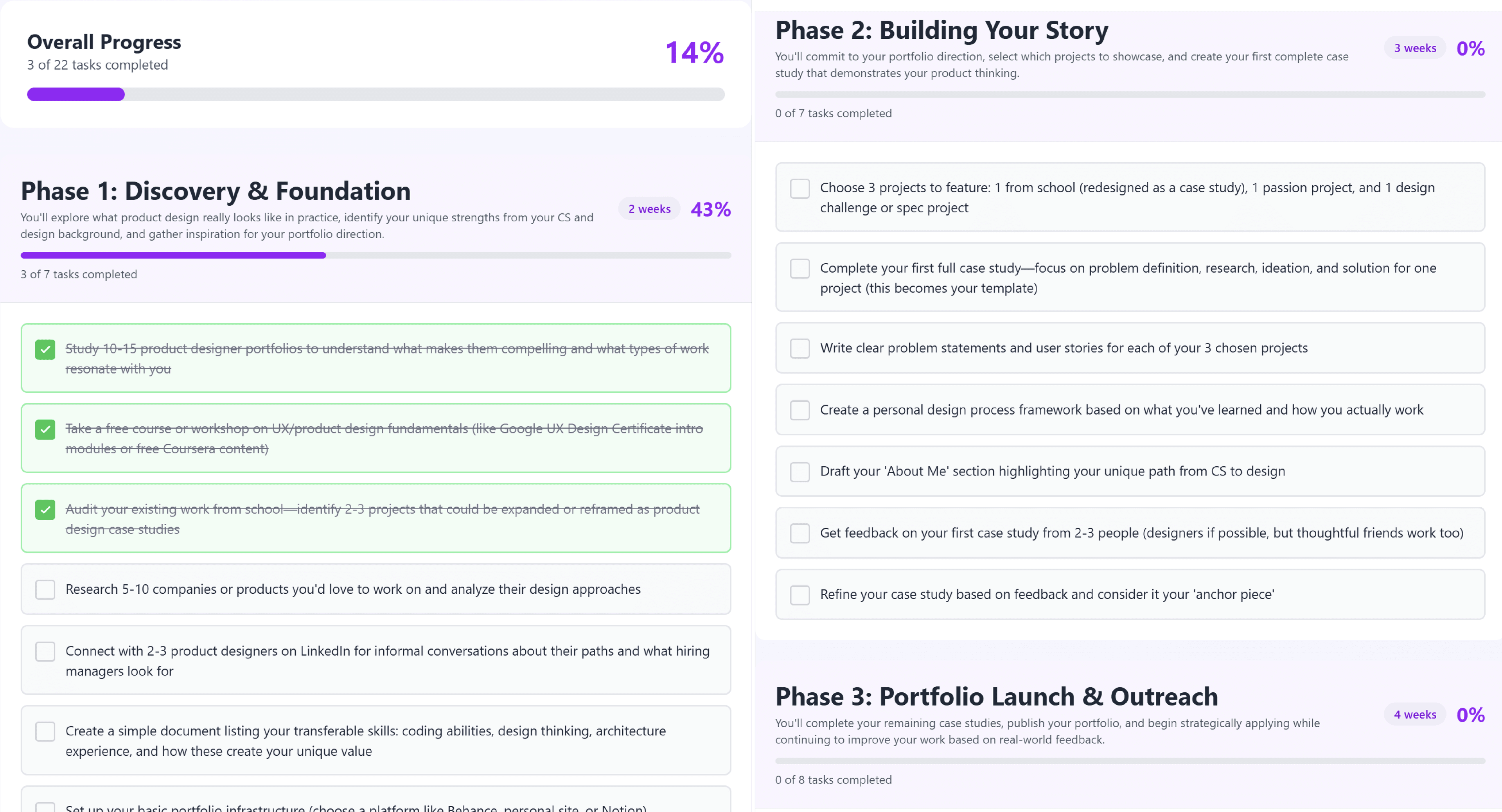Click the Overall Progress progress bar
The height and width of the screenshot is (812, 1502).
375,94
